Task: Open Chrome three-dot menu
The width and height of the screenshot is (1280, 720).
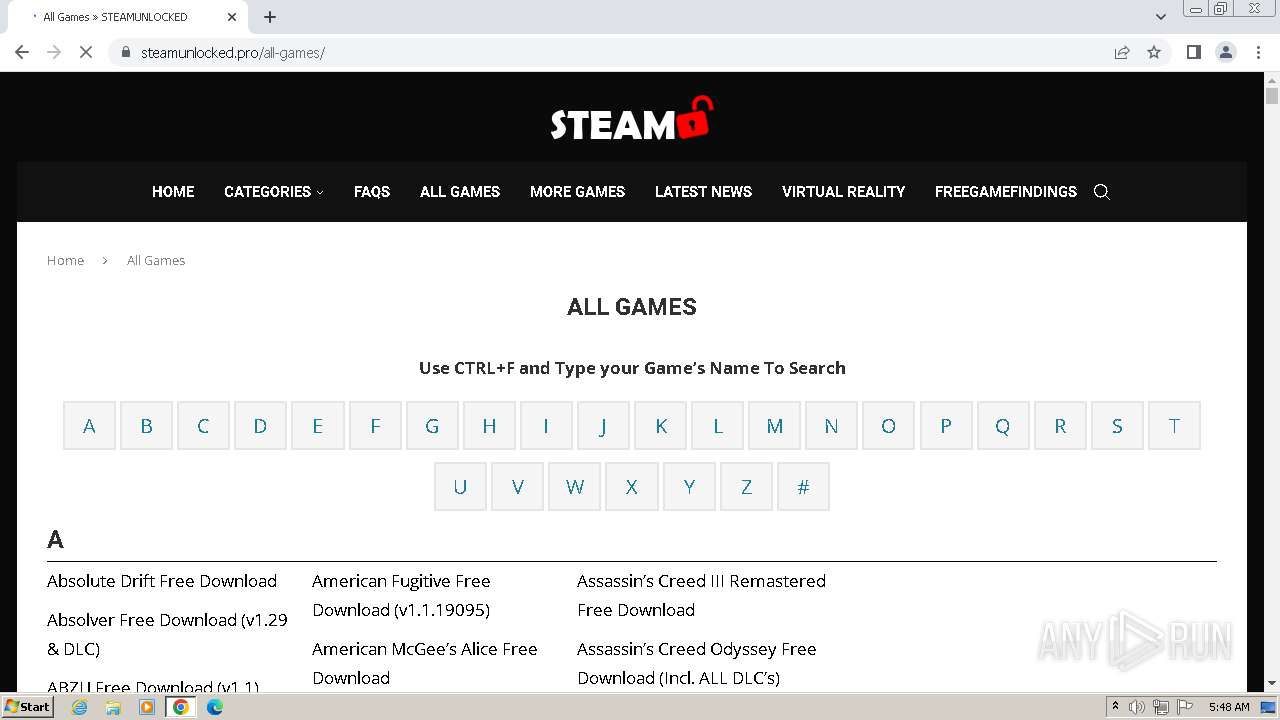Action: click(1258, 52)
